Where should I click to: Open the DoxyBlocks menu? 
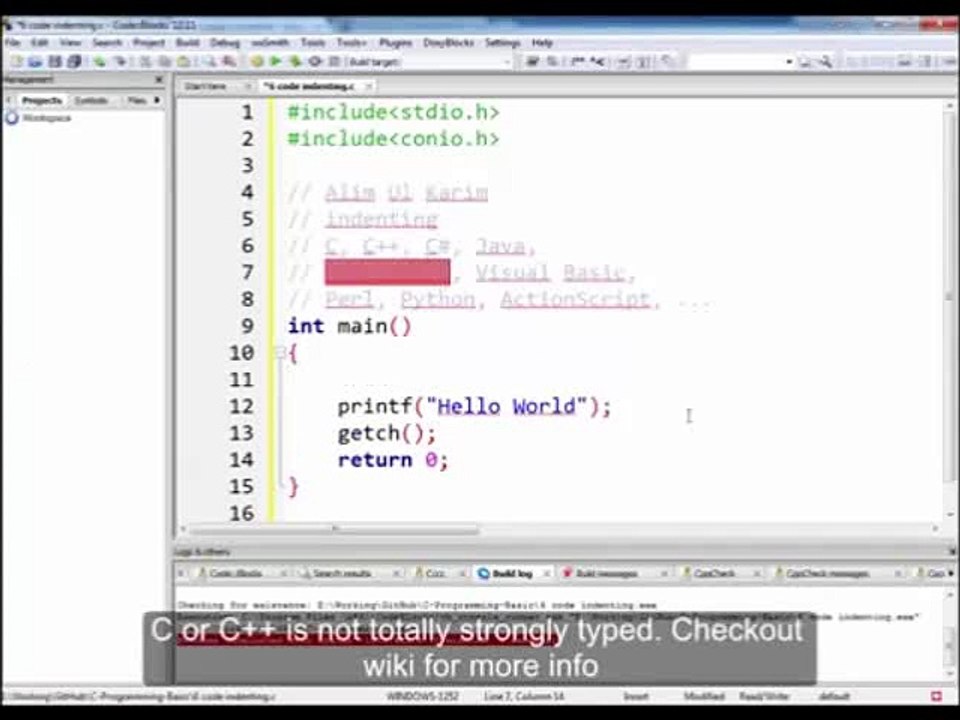pos(448,42)
